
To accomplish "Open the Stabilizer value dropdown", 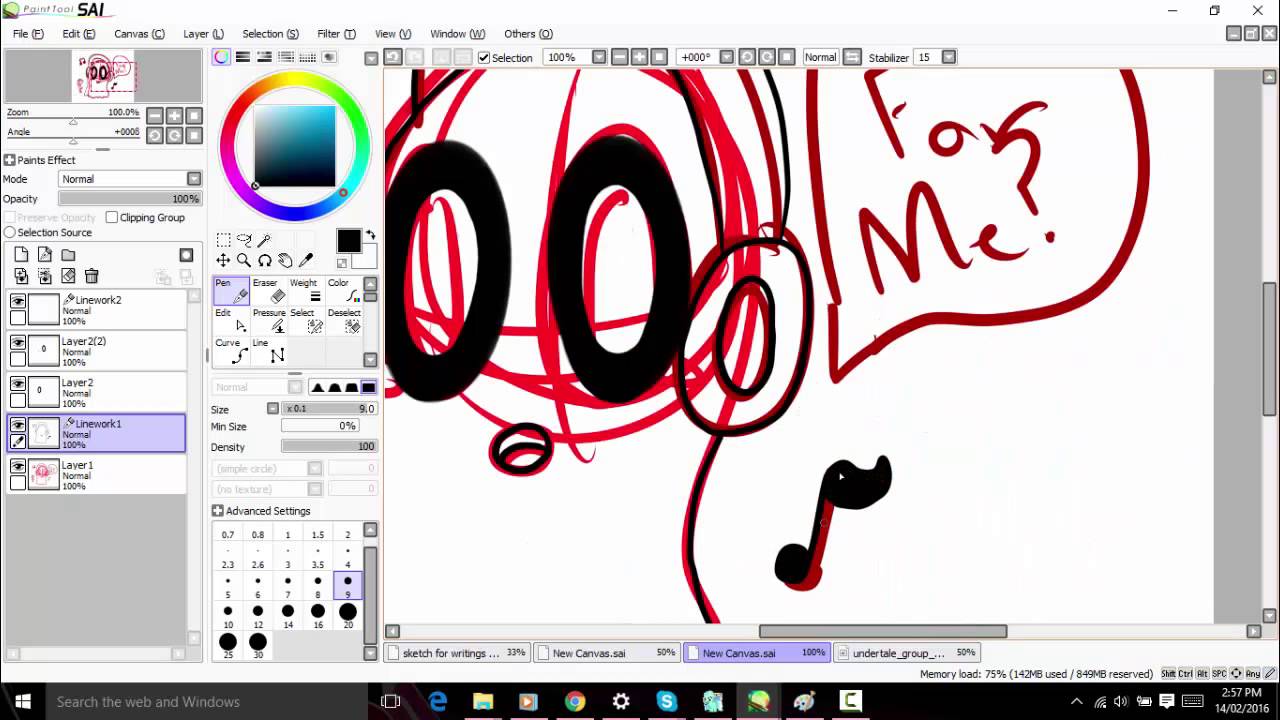I will pyautogui.click(x=949, y=57).
